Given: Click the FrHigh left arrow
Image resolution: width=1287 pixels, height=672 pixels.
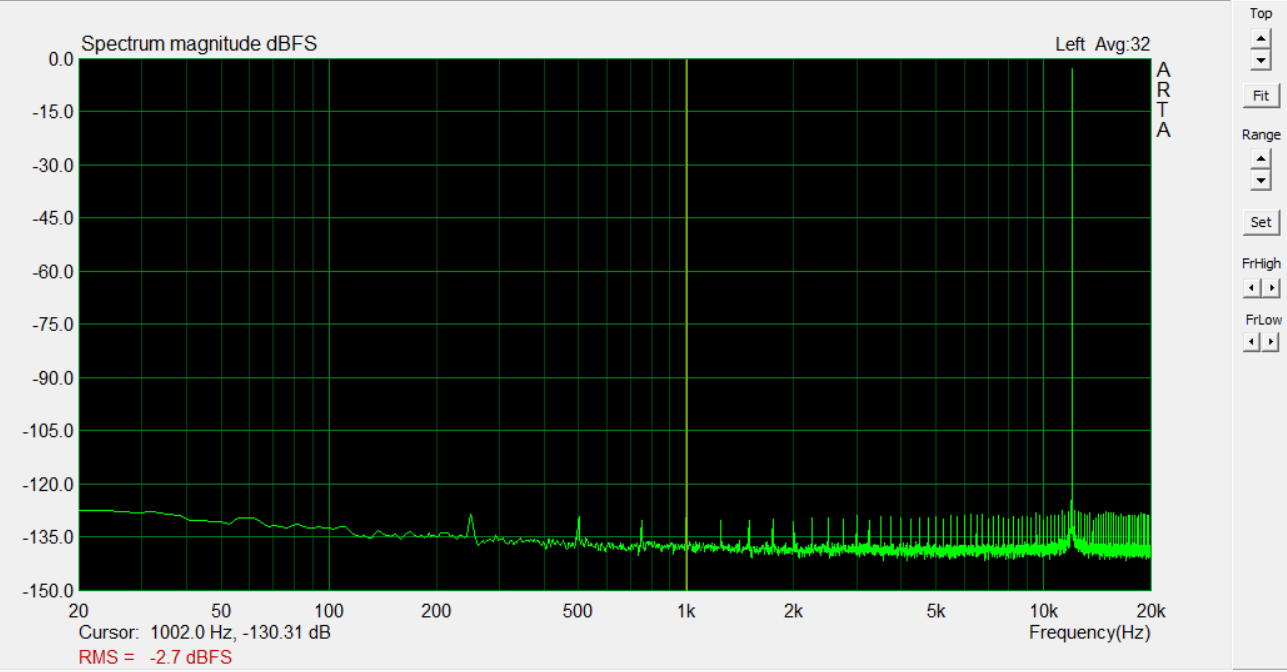Looking at the screenshot, I should pyautogui.click(x=1251, y=288).
